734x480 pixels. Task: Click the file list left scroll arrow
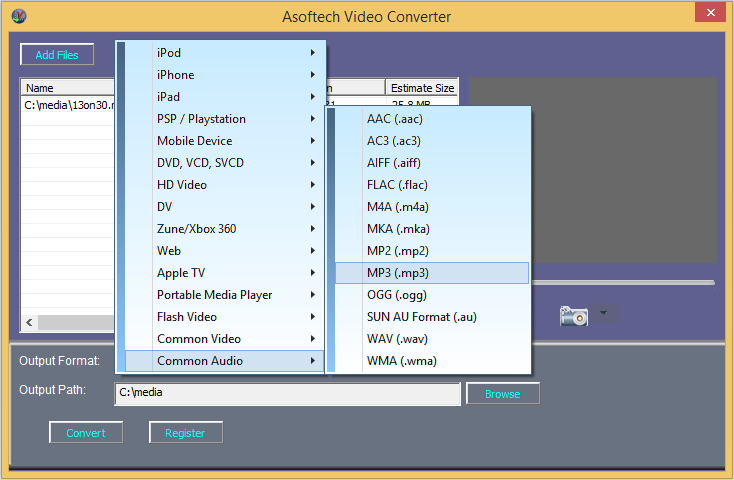pos(29,322)
